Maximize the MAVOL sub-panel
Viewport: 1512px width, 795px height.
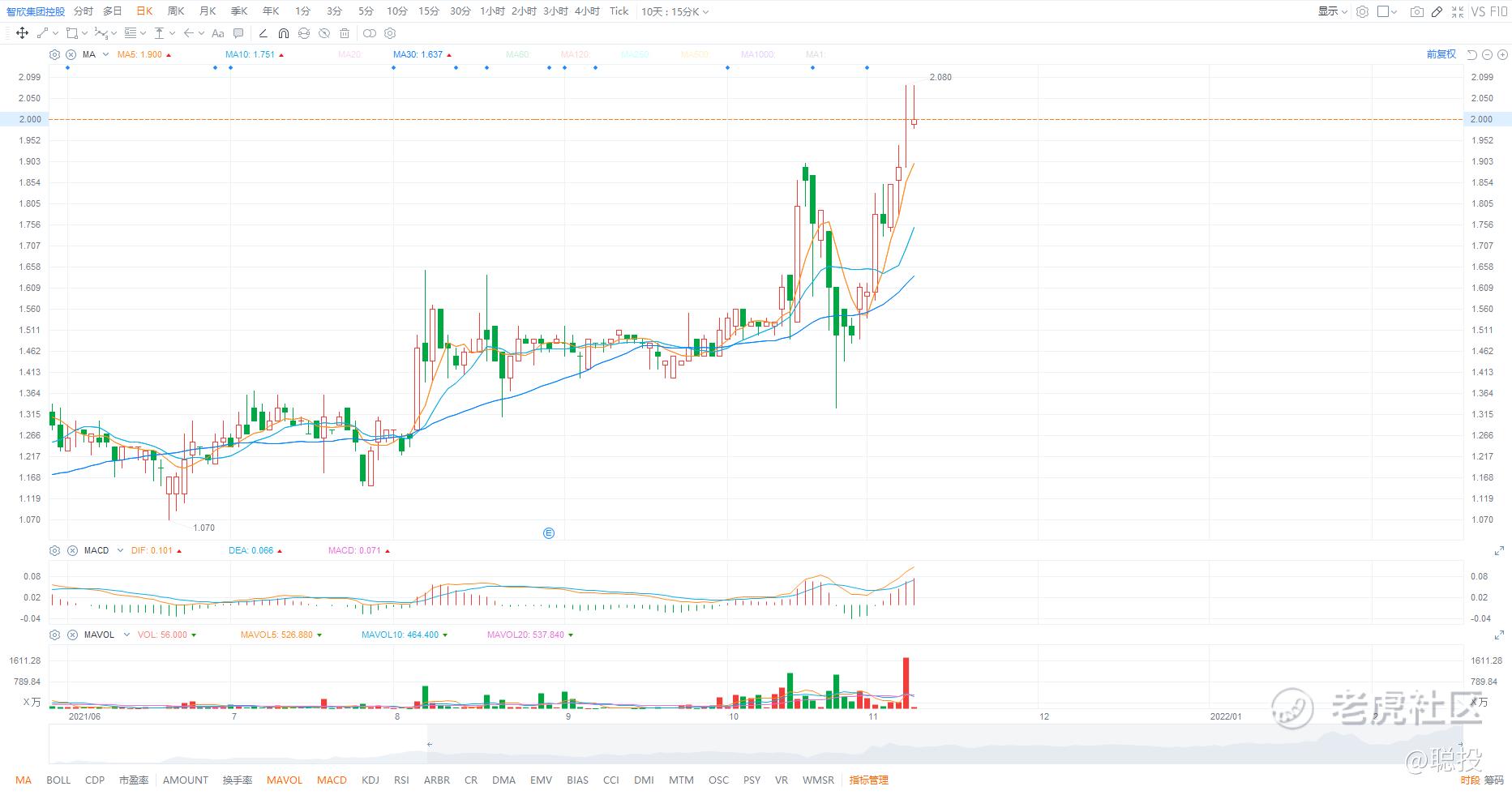[x=1499, y=635]
